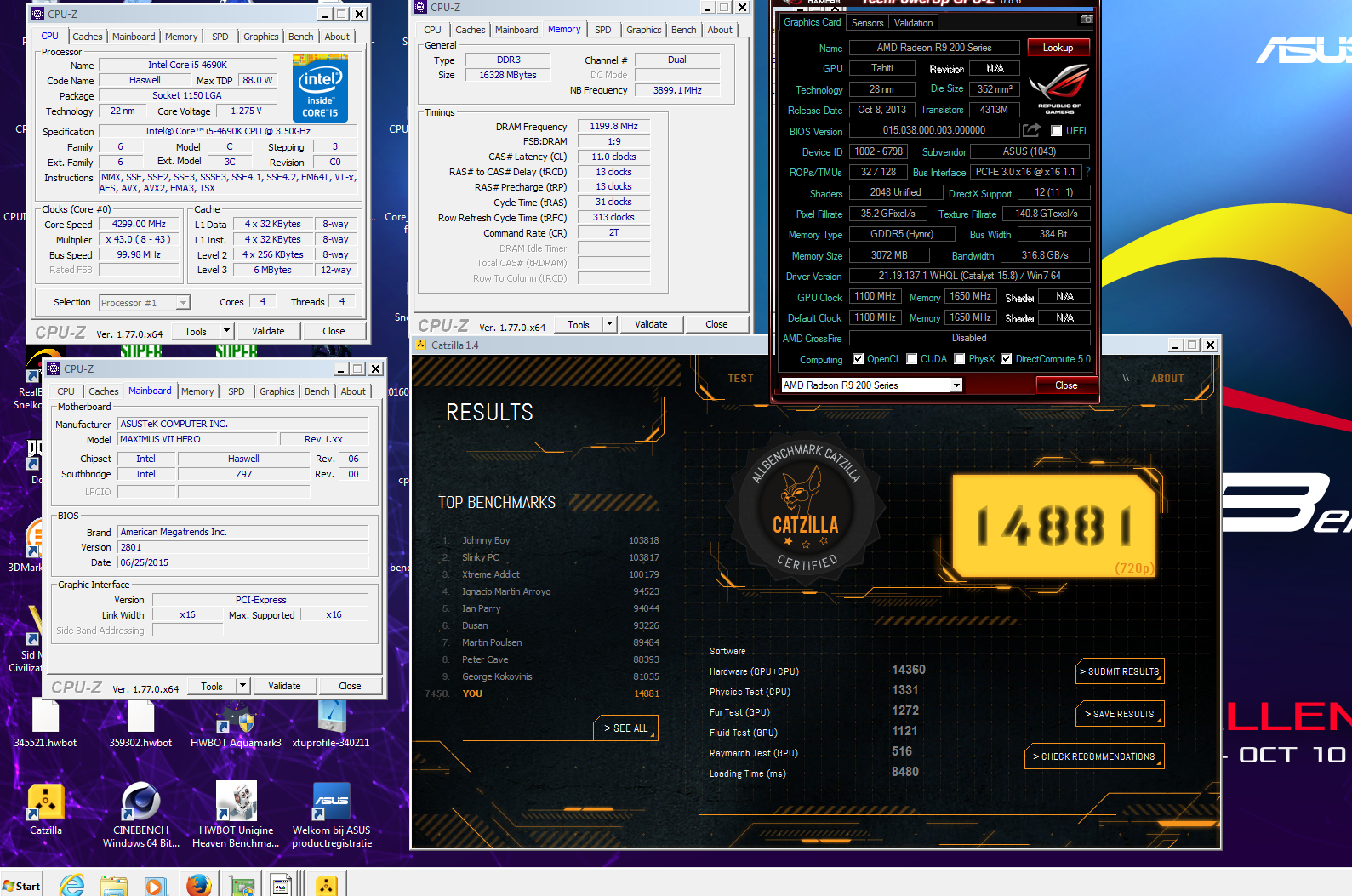Click circuit board icon on taskbar
This screenshot has width=1352, height=896.
242,886
